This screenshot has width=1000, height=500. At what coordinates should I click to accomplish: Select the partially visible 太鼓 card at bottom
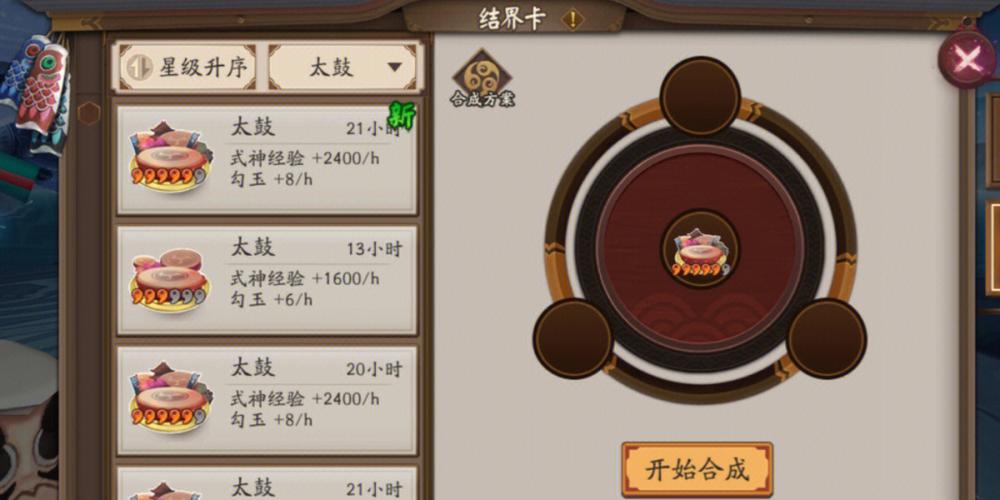click(x=267, y=483)
